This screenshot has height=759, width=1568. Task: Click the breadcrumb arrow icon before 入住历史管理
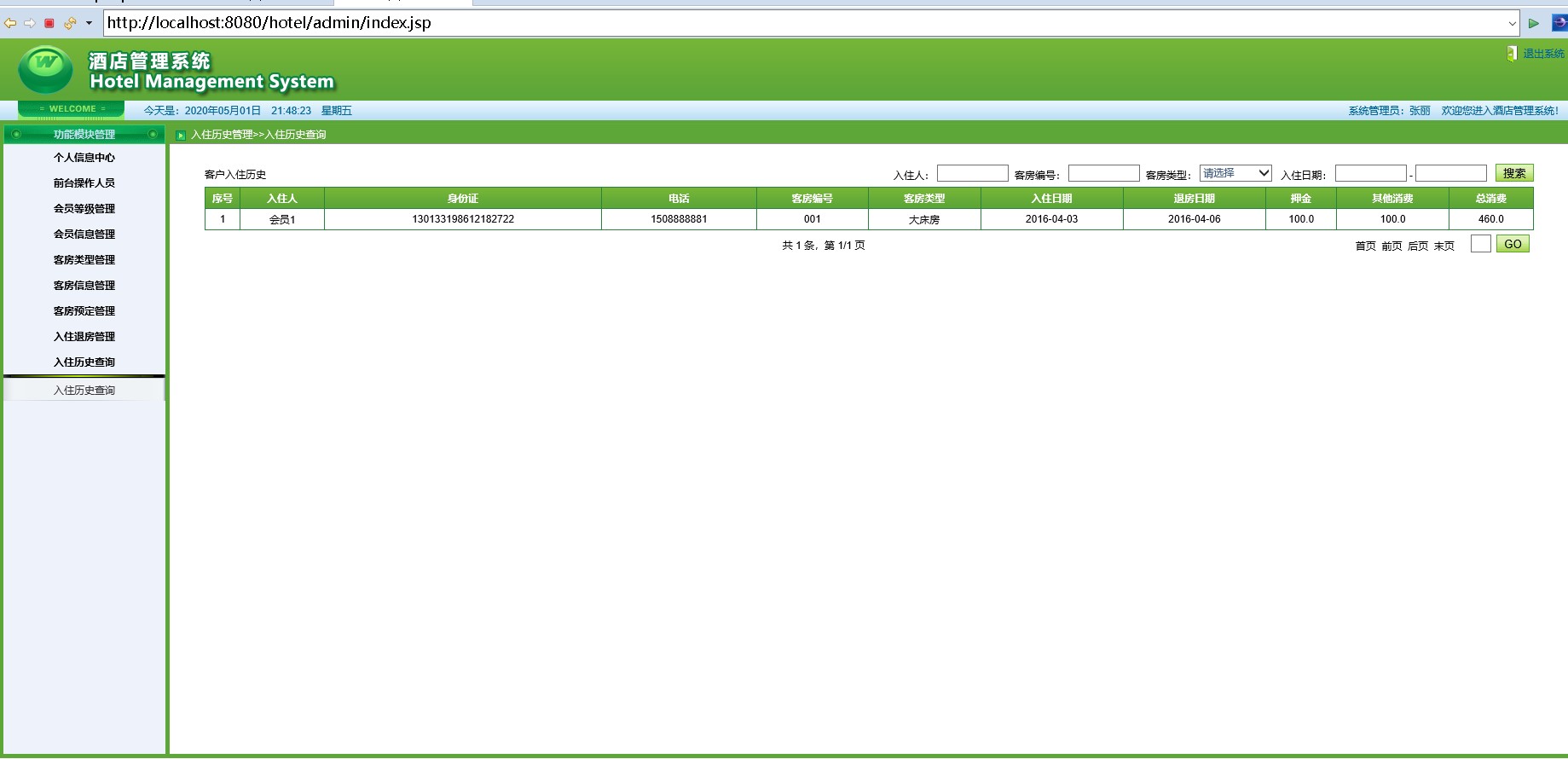coord(181,135)
